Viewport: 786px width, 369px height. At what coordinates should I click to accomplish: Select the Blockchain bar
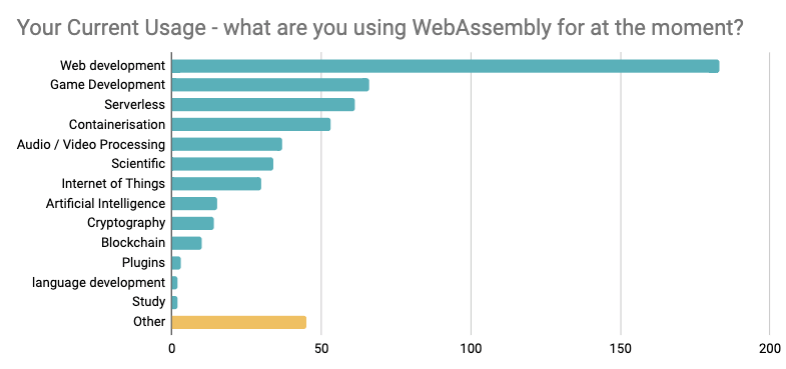click(x=186, y=243)
